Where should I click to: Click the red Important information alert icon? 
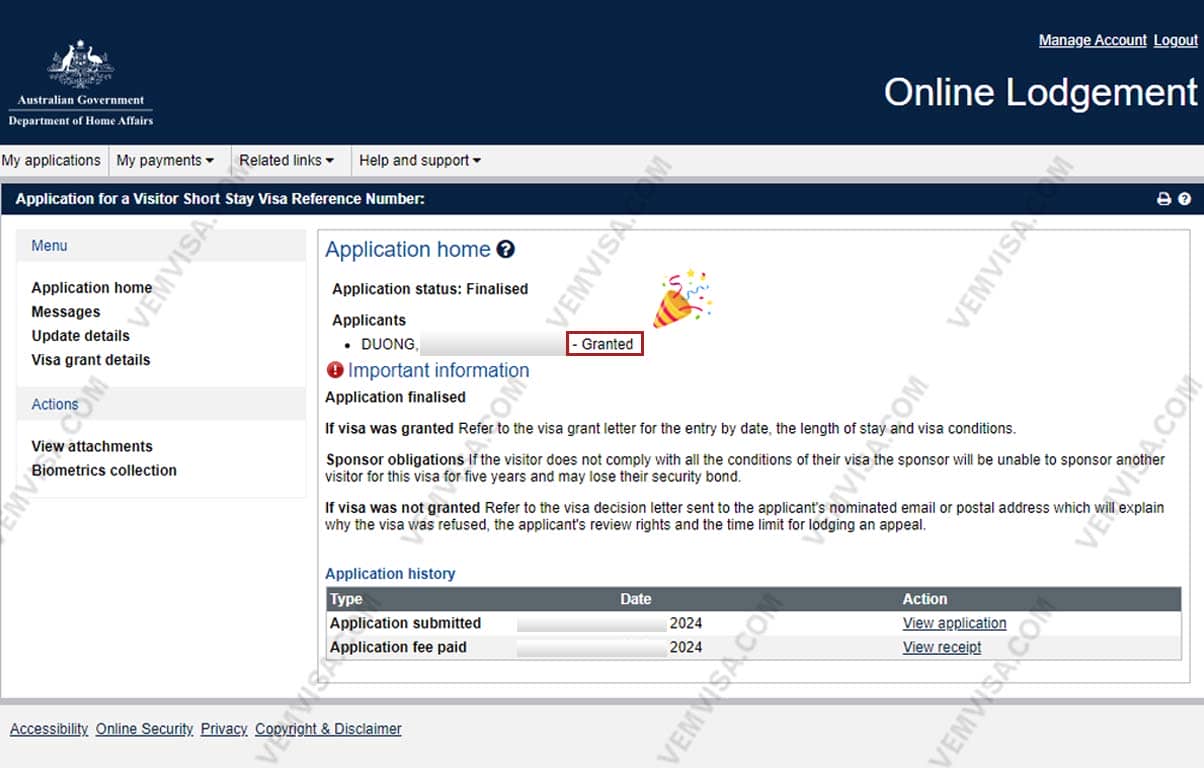335,370
